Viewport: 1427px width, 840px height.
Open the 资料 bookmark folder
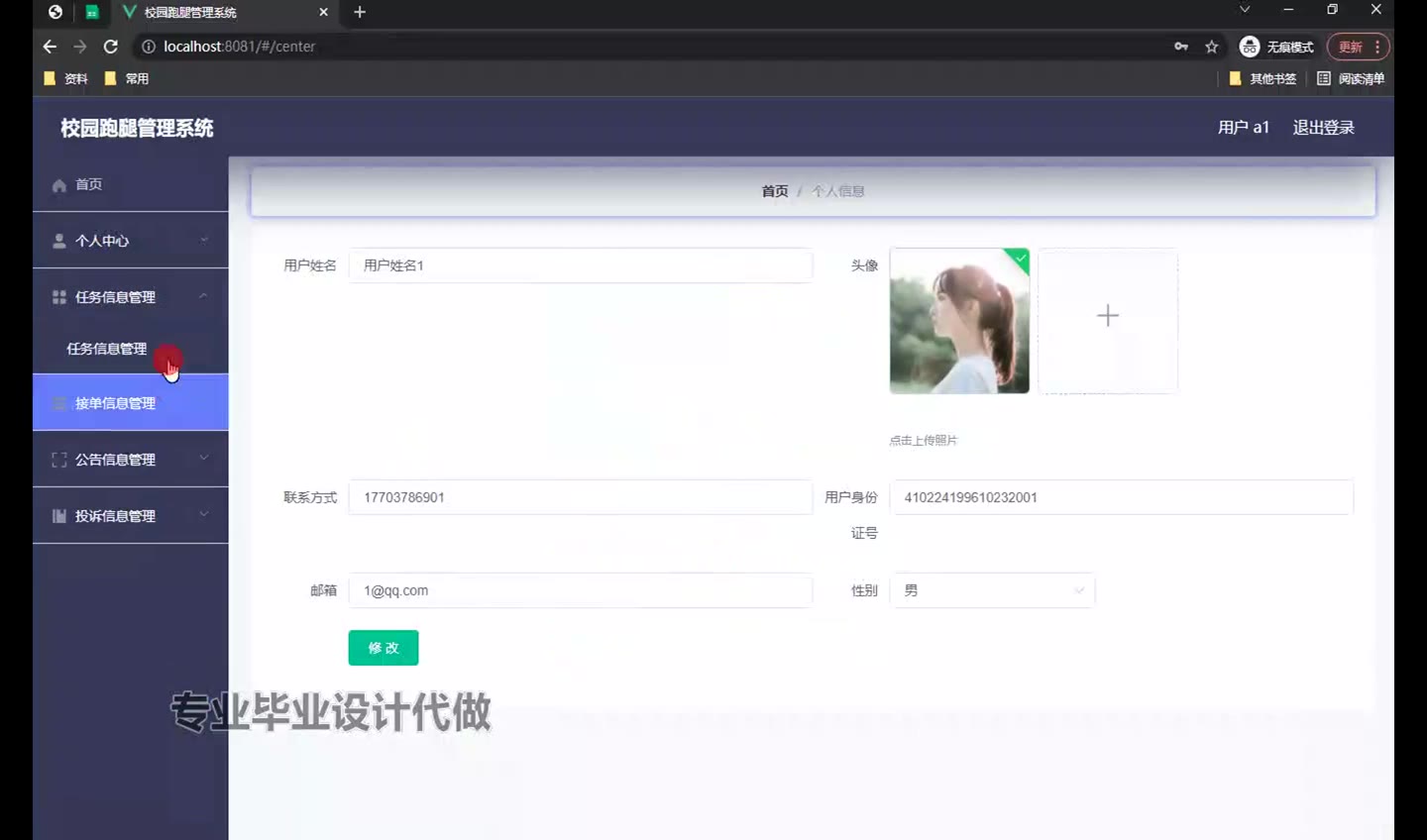coord(65,78)
